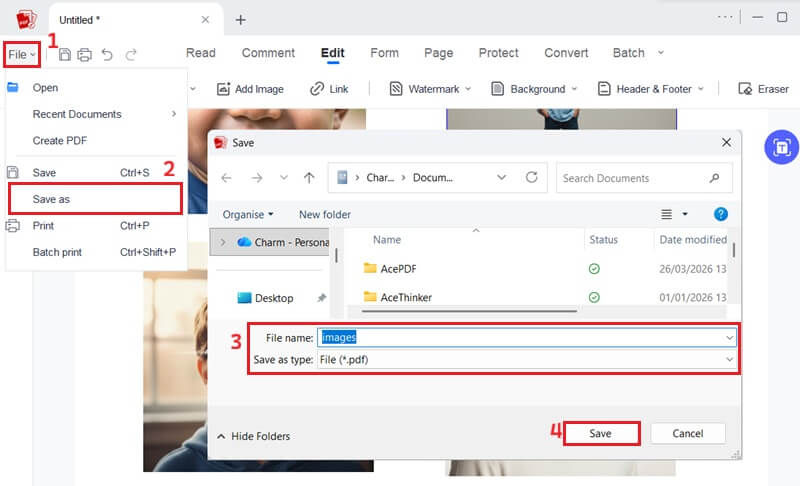Open the recent locations dropdown chevron
Image resolution: width=800 pixels, height=486 pixels.
[x=284, y=177]
